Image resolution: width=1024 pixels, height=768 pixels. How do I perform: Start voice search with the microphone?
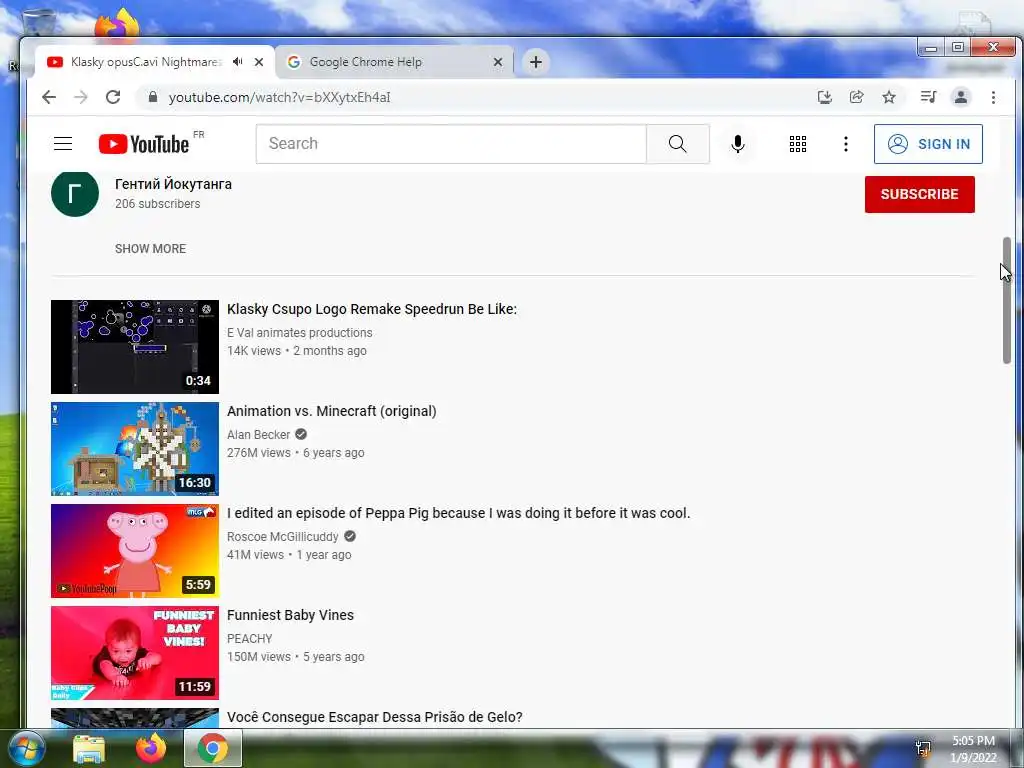738,144
